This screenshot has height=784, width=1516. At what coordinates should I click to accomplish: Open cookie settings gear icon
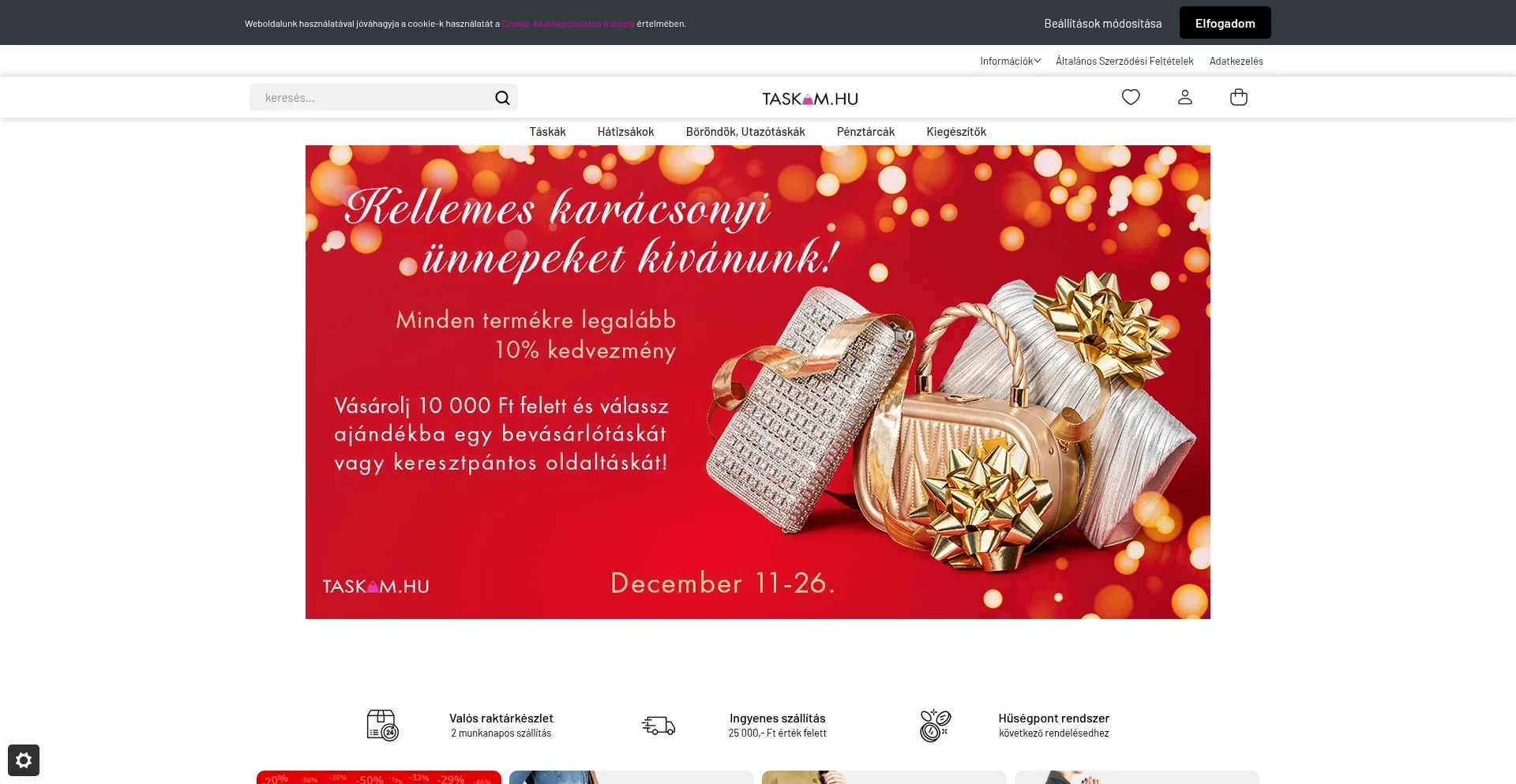pos(24,760)
